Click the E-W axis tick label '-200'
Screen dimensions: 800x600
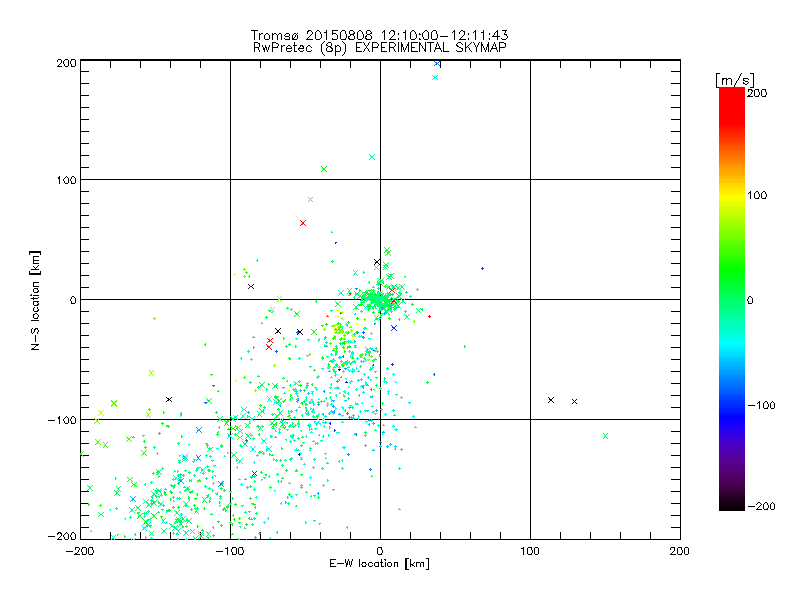(80, 551)
